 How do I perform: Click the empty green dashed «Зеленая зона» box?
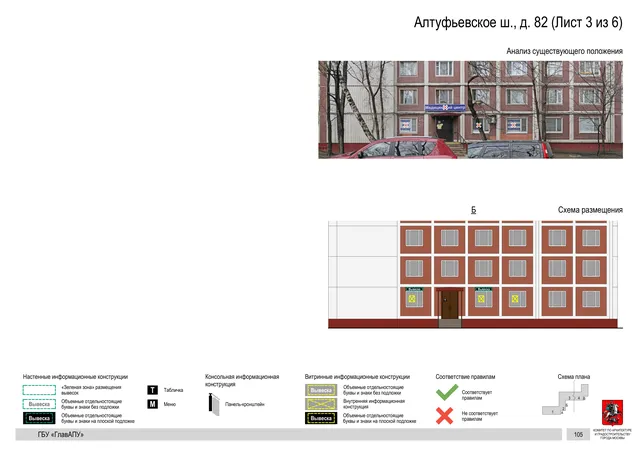pos(39,390)
